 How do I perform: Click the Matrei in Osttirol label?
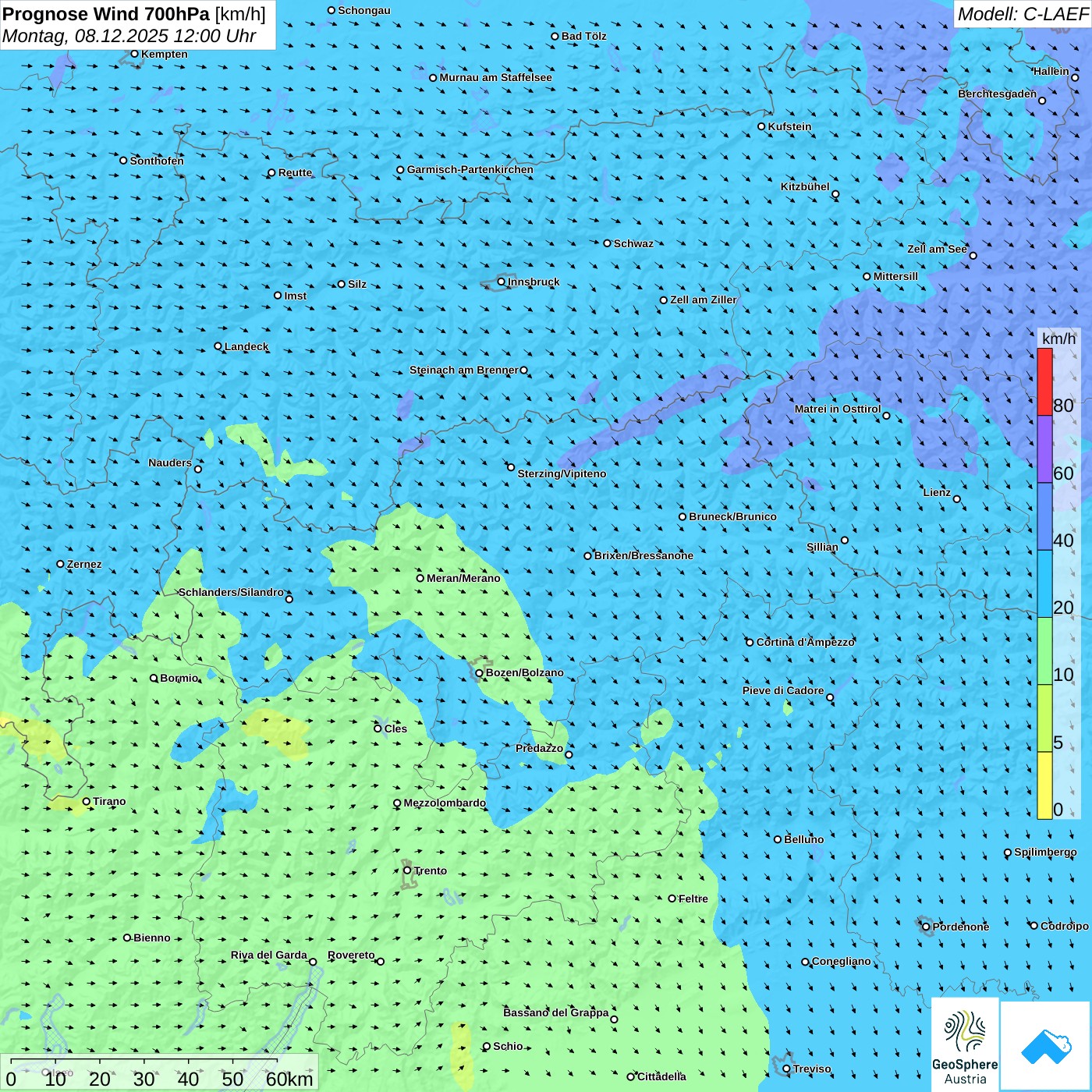(838, 409)
